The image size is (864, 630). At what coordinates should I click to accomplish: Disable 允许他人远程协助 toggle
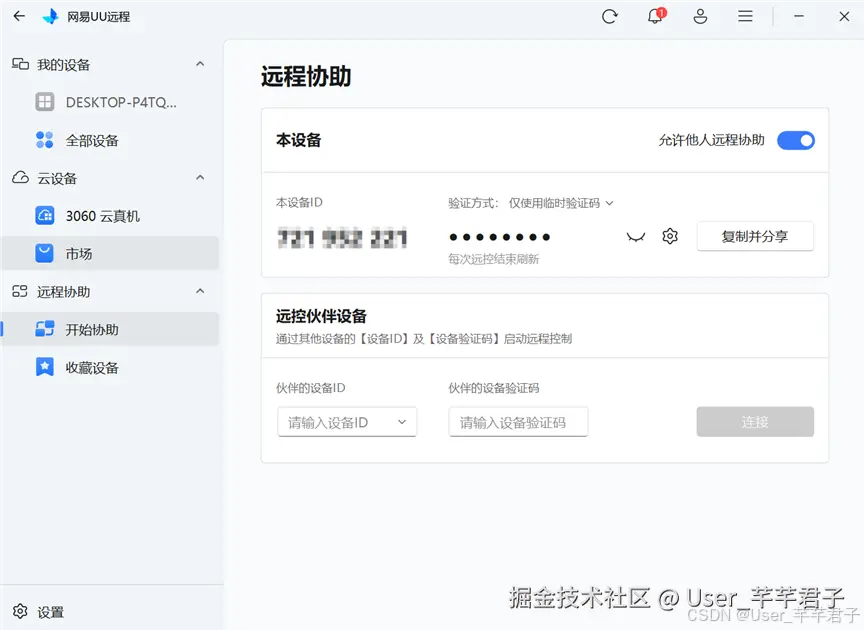(x=796, y=140)
